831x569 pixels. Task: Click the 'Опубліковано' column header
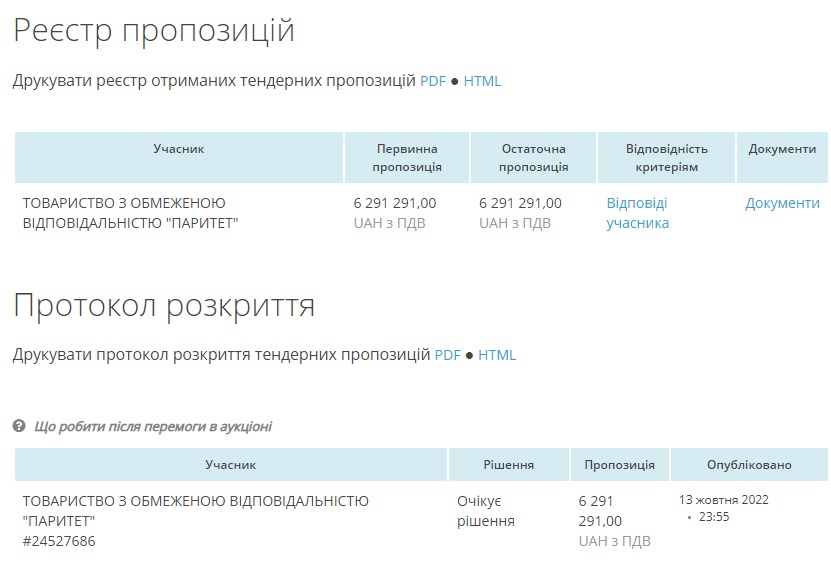(x=749, y=465)
